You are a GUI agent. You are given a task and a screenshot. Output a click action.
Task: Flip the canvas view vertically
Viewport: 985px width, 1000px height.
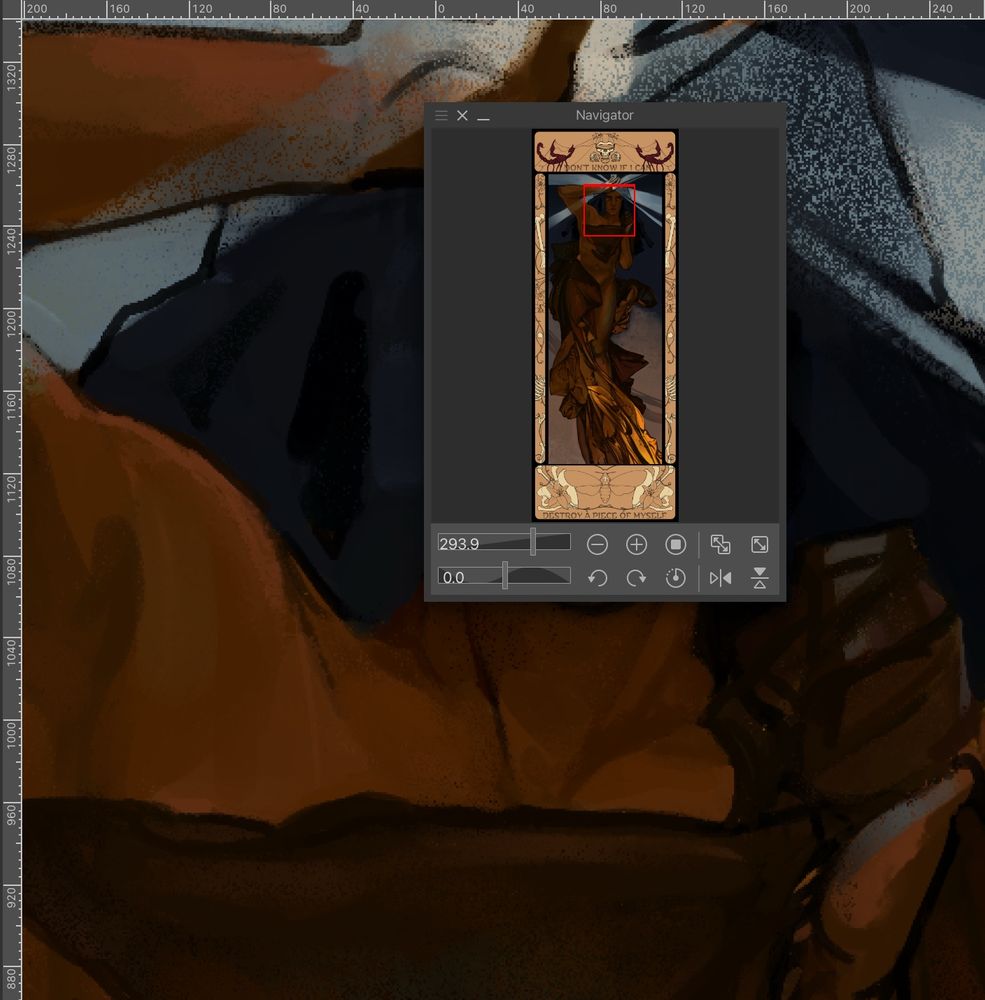pyautogui.click(x=759, y=578)
